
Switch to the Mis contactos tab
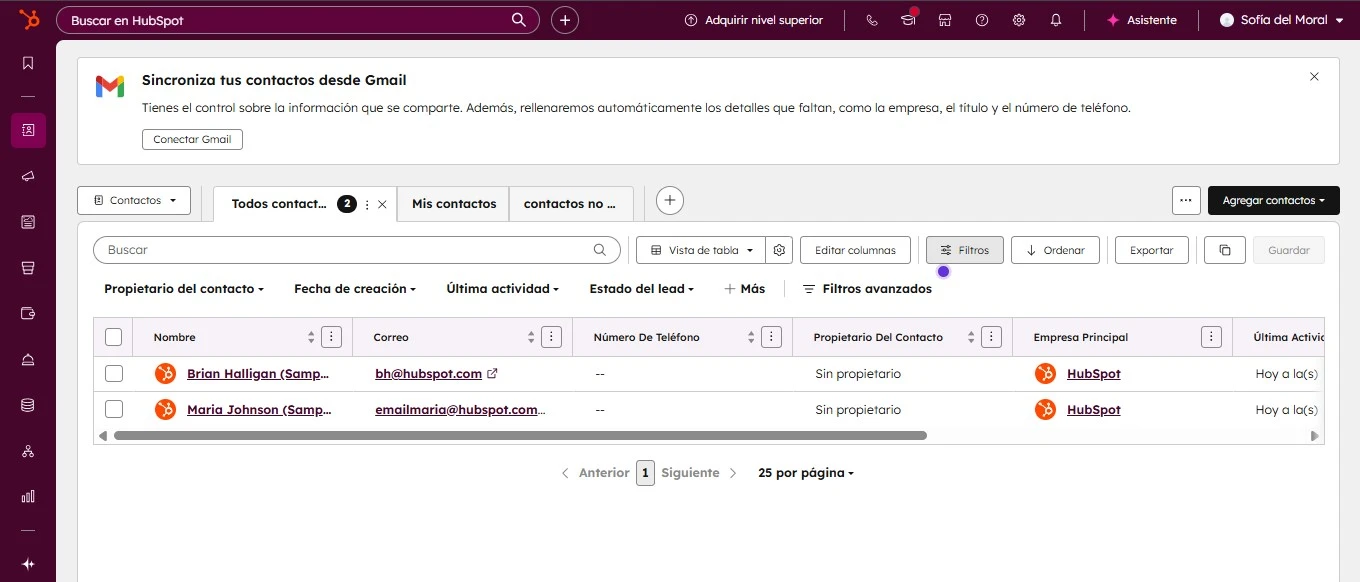(453, 203)
